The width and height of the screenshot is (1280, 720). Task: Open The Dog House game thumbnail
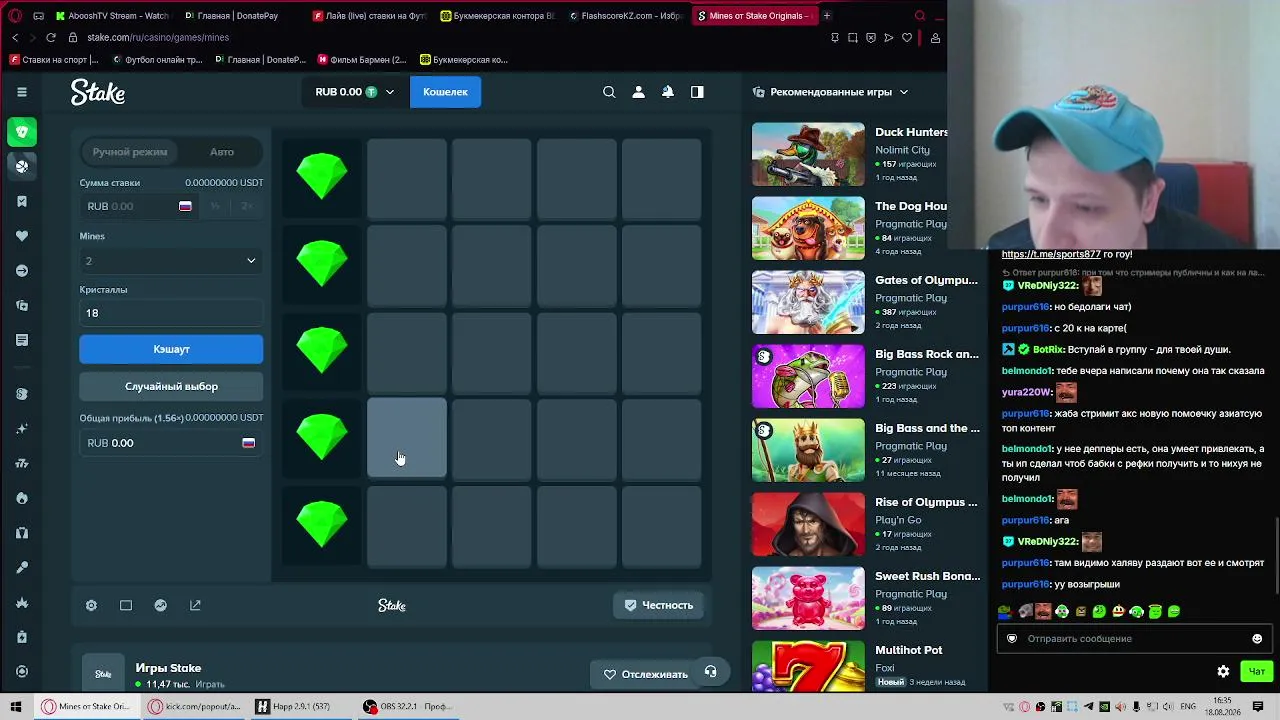pos(808,228)
